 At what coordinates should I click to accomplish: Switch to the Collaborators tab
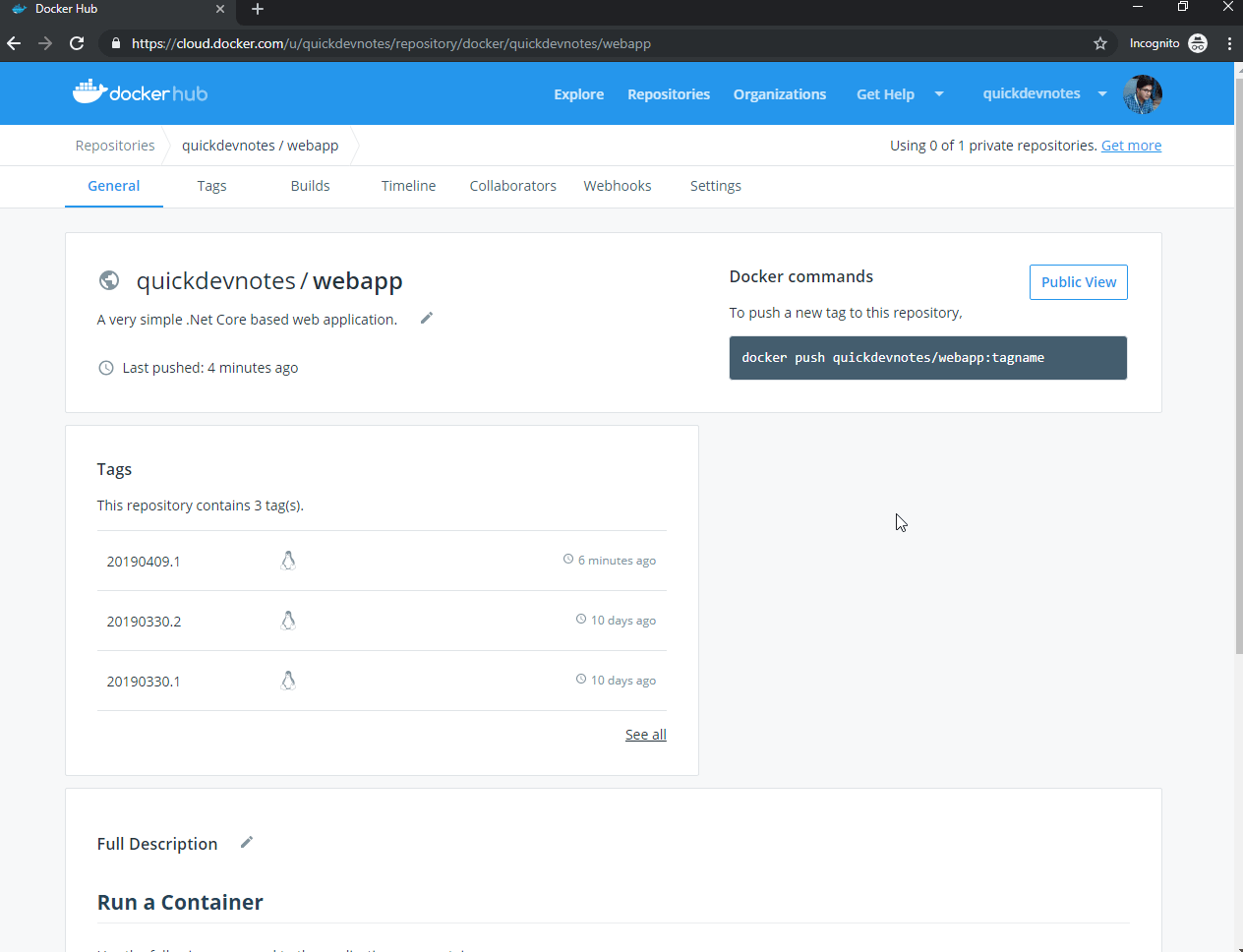point(513,186)
